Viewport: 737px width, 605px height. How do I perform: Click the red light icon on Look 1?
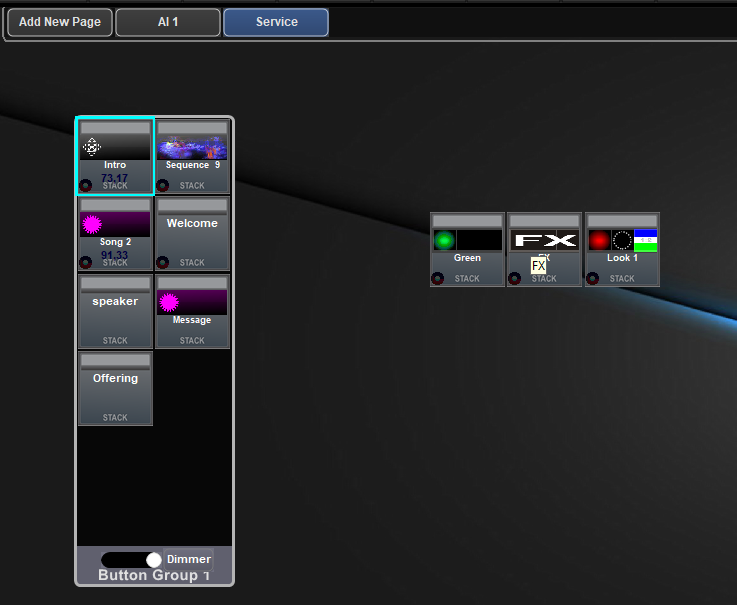pos(599,240)
